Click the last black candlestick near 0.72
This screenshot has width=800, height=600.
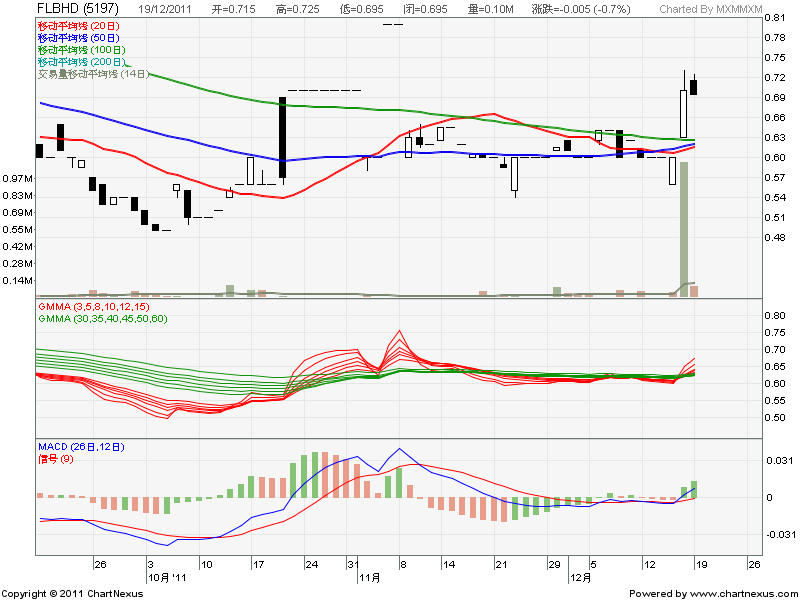[x=694, y=87]
